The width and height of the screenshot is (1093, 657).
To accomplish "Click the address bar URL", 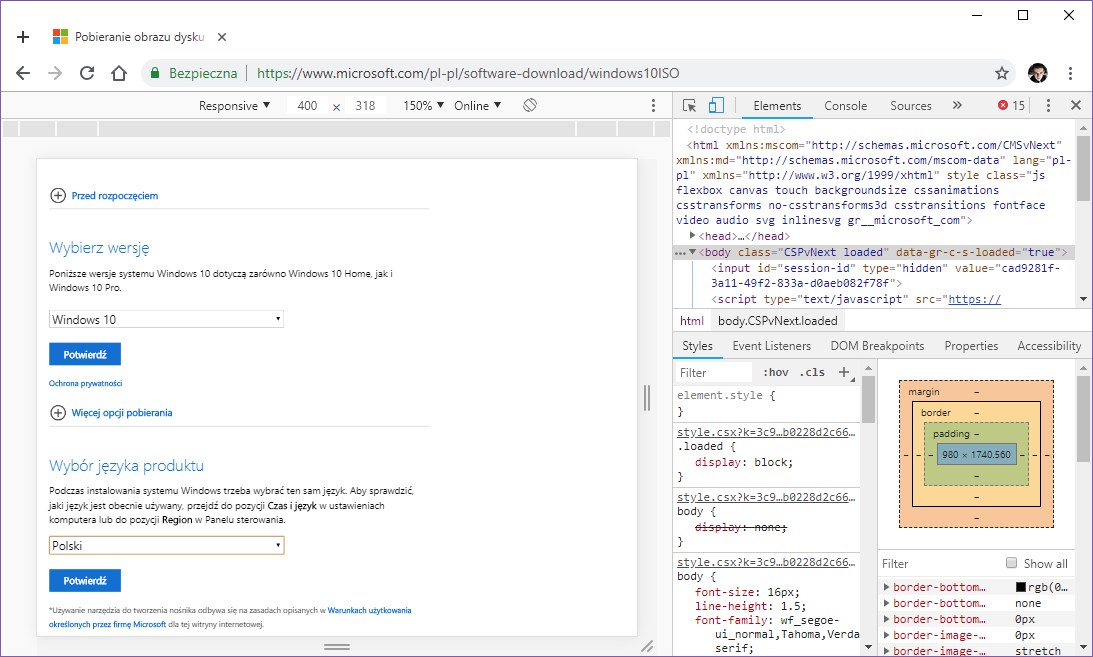I will tap(468, 73).
